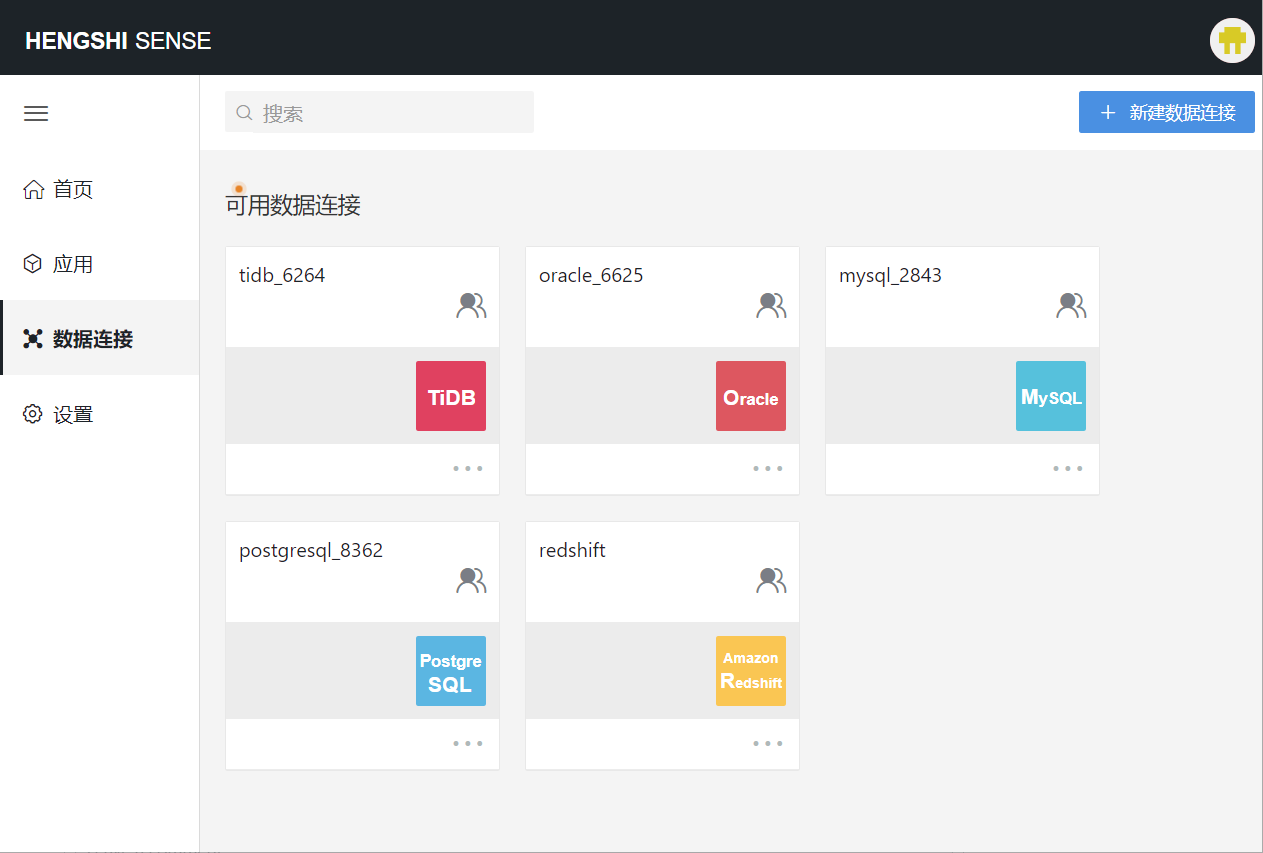Click the shared users icon on oracle_6625
The height and width of the screenshot is (853, 1263).
coord(771,305)
